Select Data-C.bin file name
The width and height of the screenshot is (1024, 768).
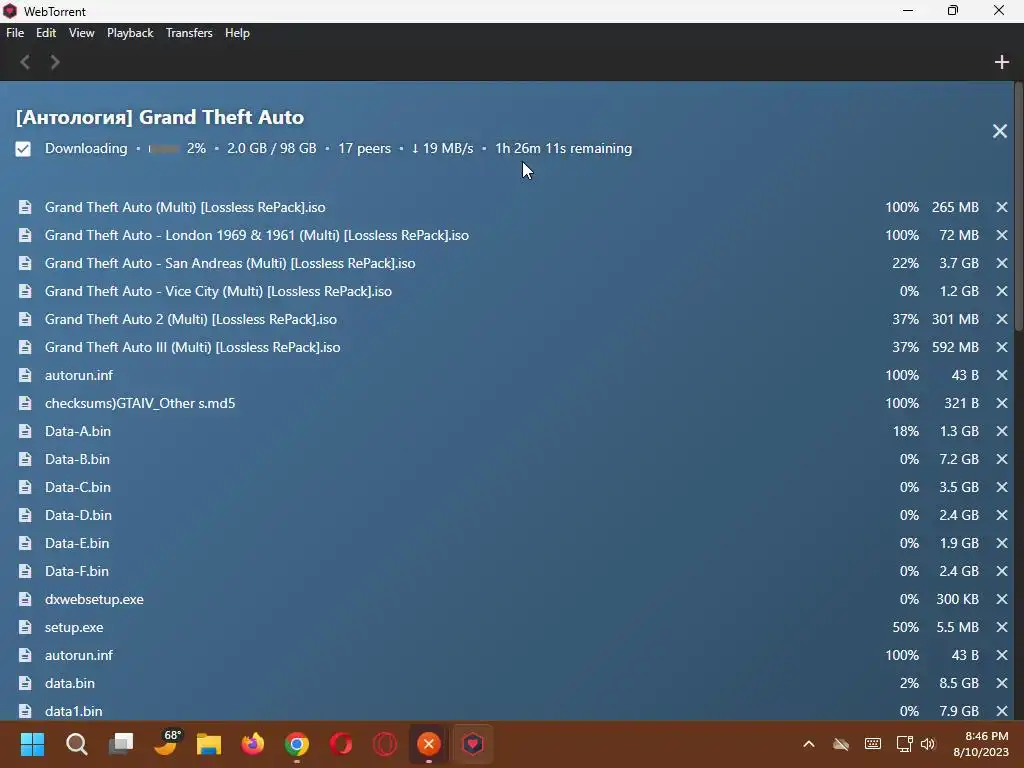[x=78, y=487]
